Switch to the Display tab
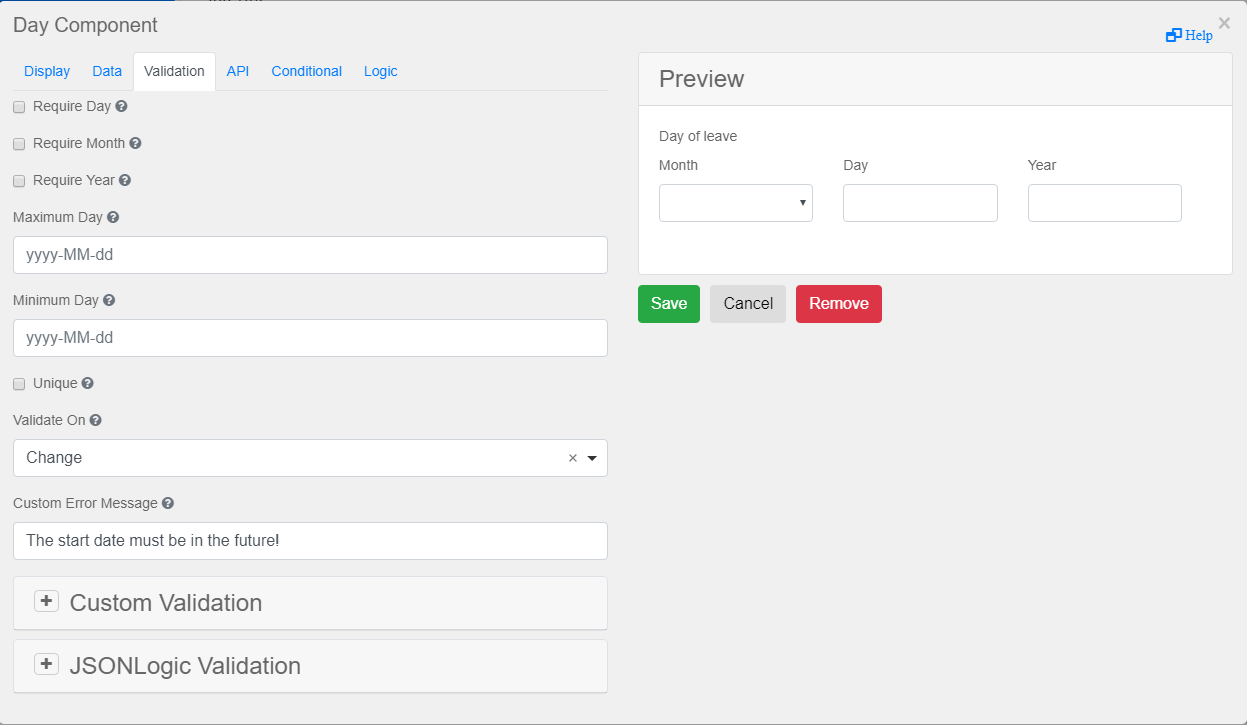Screen dimensions: 1247x725 click(x=47, y=71)
